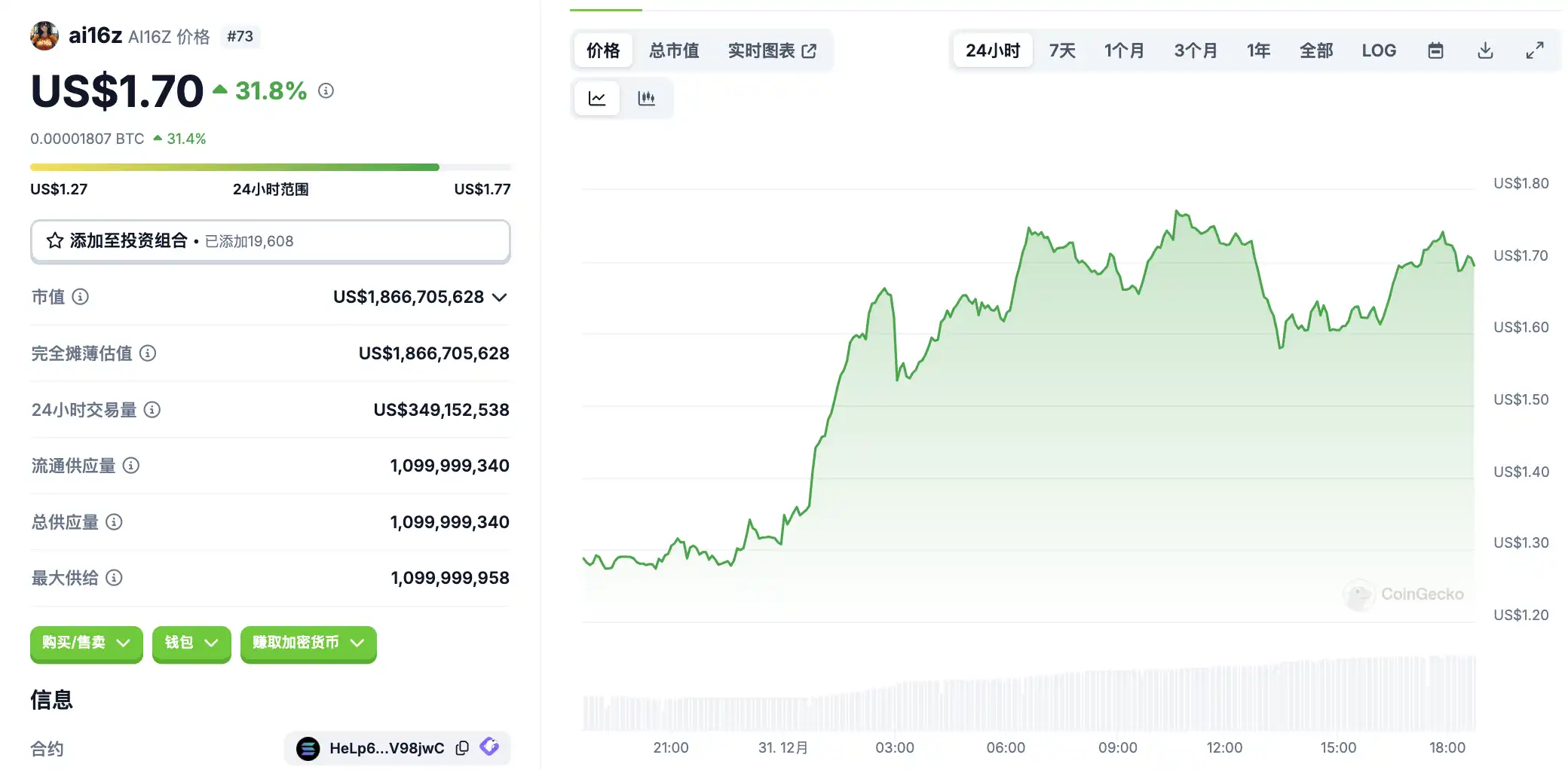Viewport: 1568px width, 770px height.
Task: Toggle the LOG scale option
Action: click(1378, 50)
